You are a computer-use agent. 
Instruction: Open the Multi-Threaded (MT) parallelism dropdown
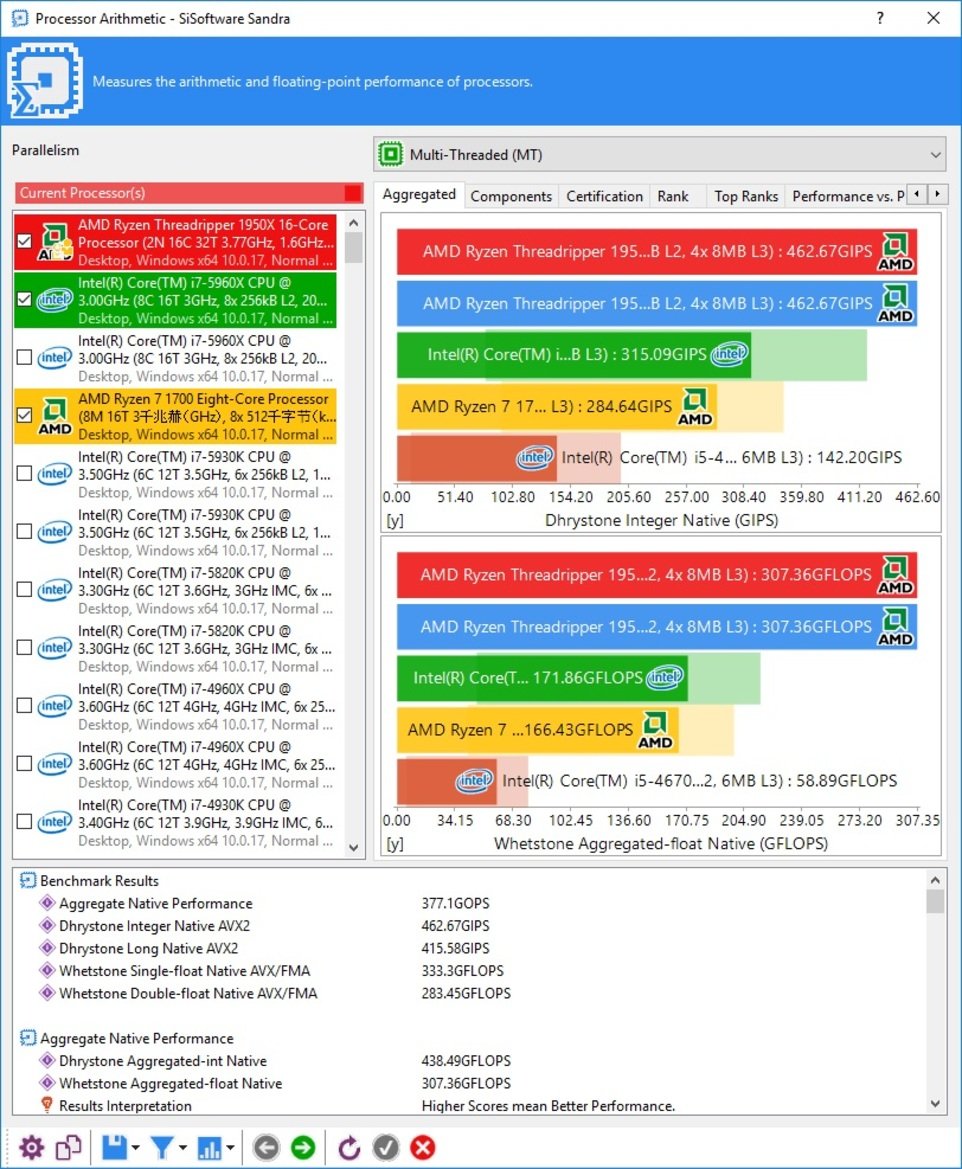[x=659, y=154]
